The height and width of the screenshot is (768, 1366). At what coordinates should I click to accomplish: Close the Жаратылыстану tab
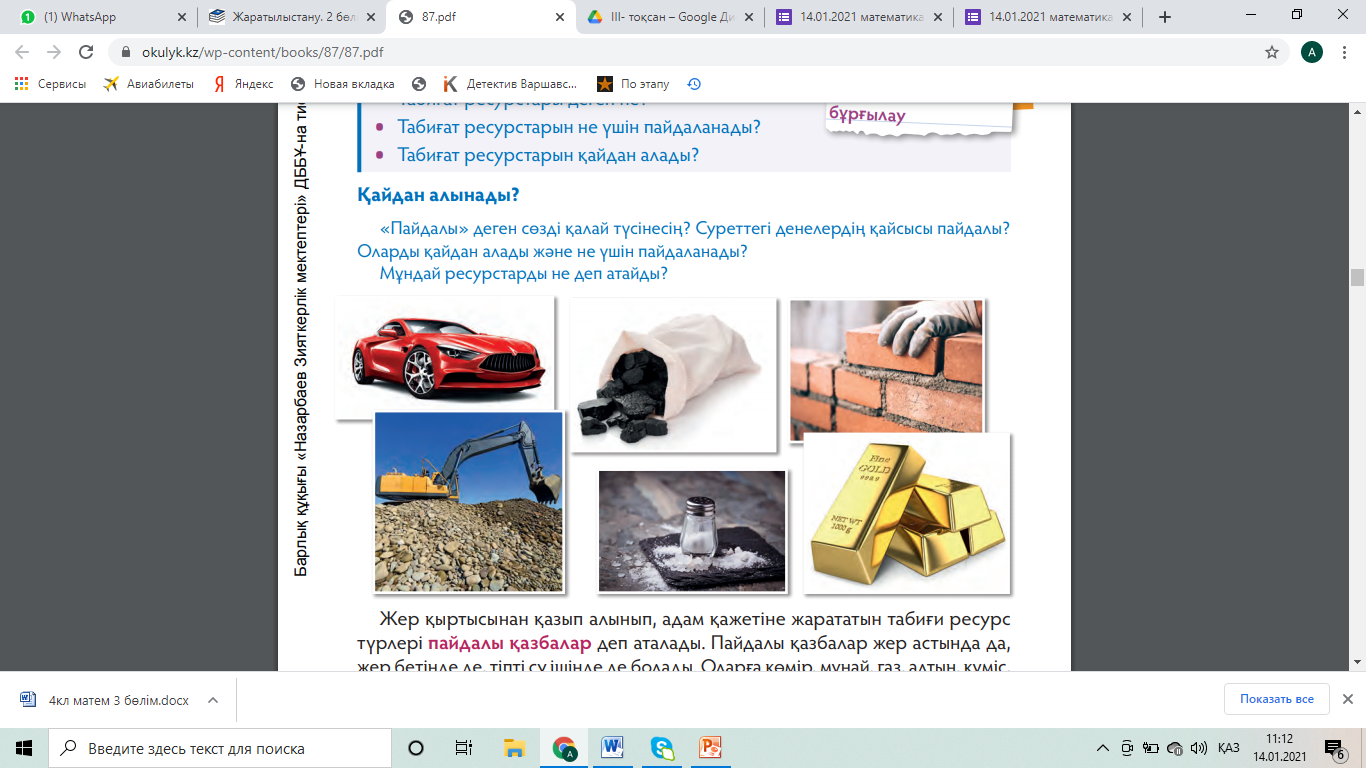(x=369, y=17)
